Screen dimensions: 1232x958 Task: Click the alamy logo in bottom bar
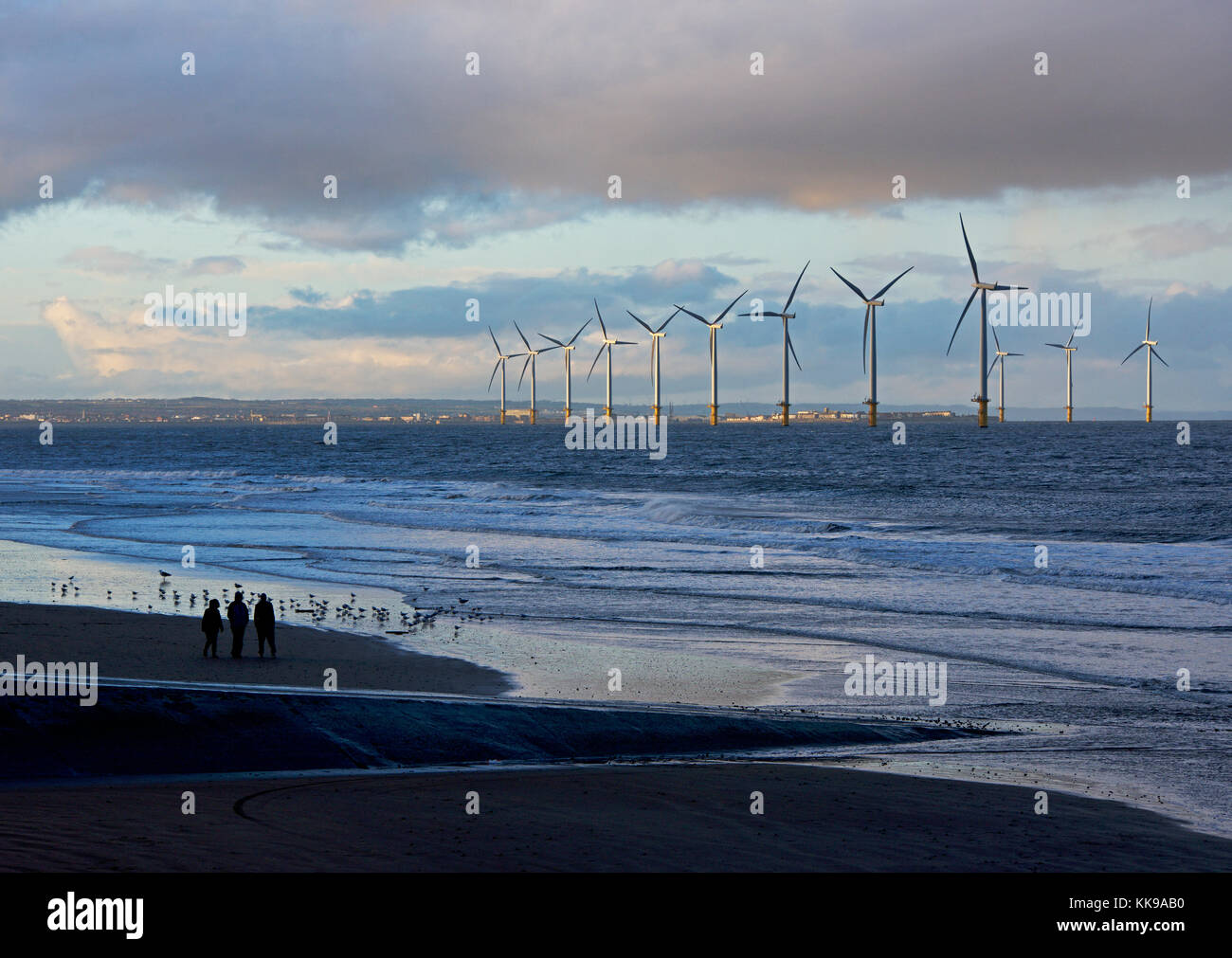pyautogui.click(x=96, y=914)
